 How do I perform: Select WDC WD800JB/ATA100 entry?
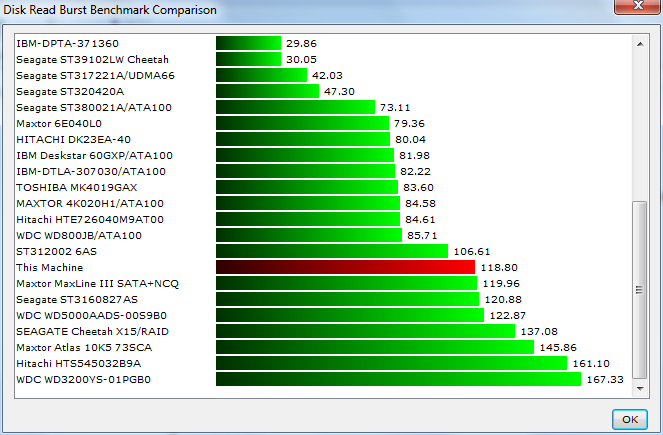tap(79, 235)
